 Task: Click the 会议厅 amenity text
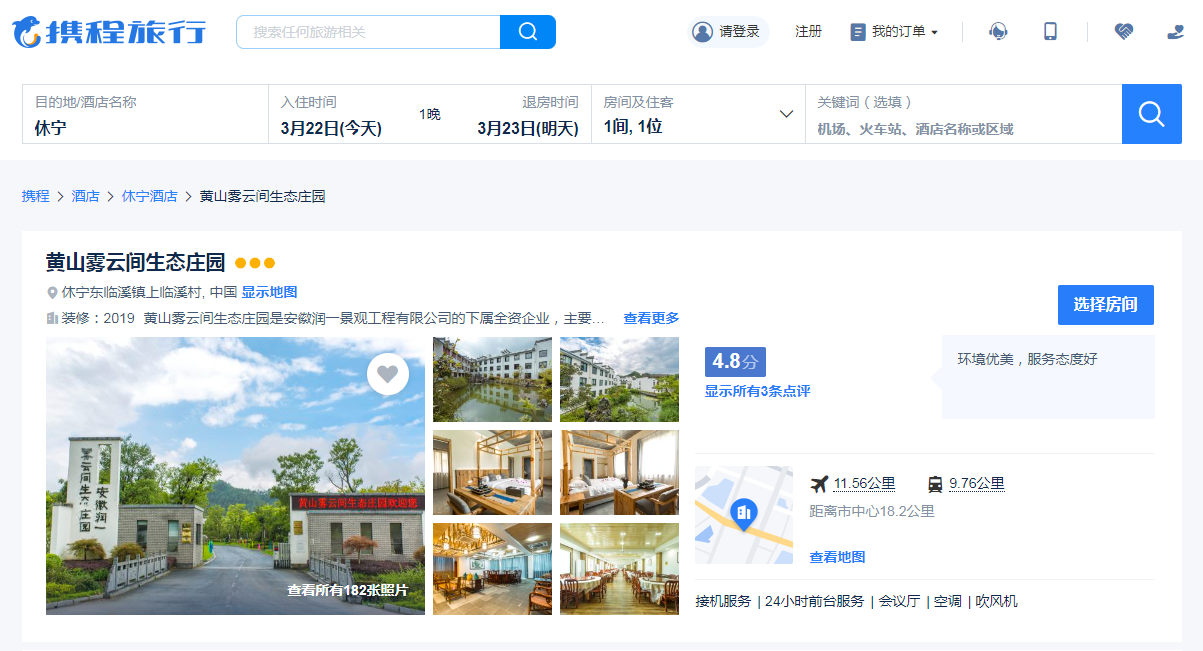click(x=899, y=601)
